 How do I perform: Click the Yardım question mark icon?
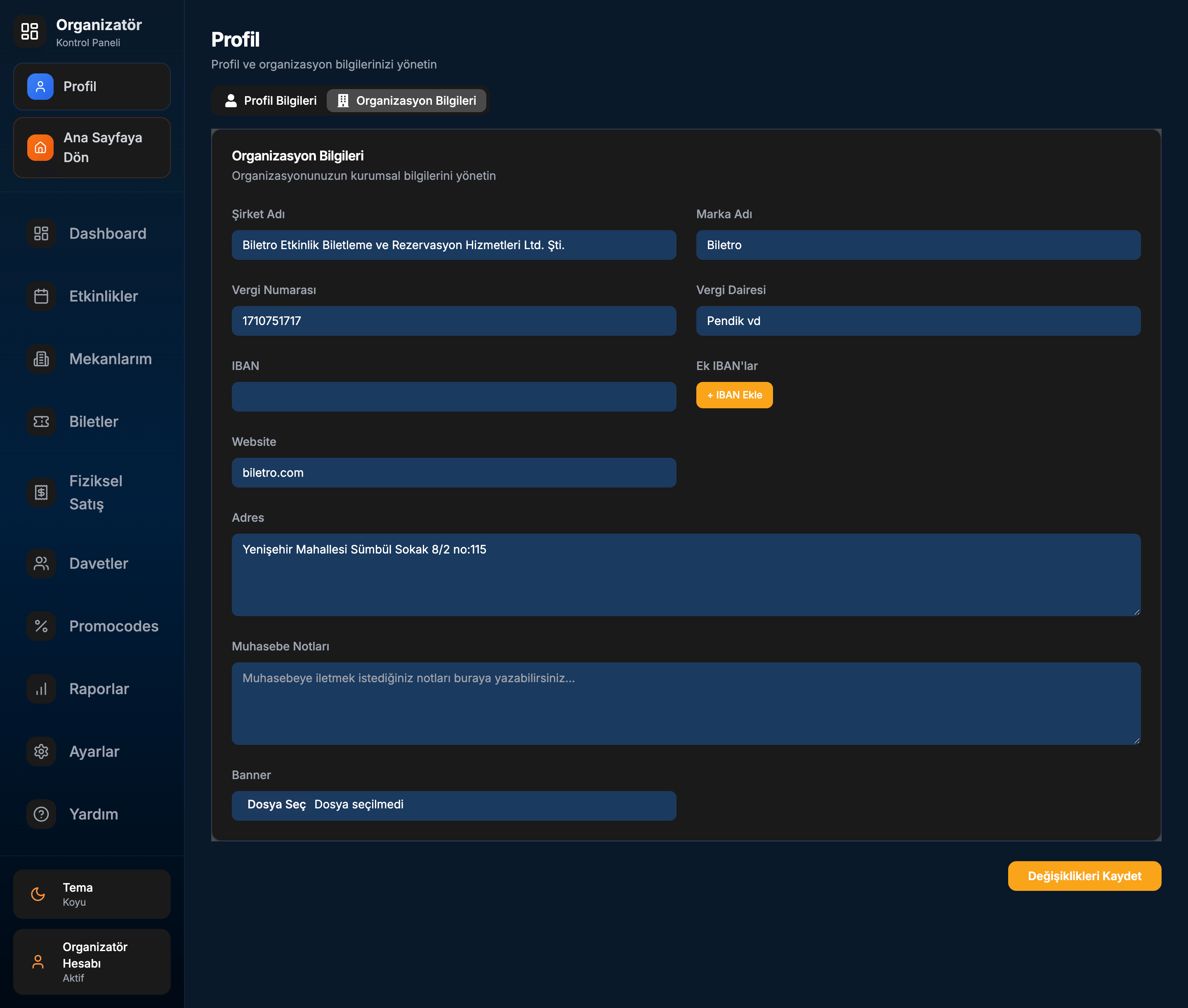(41, 814)
